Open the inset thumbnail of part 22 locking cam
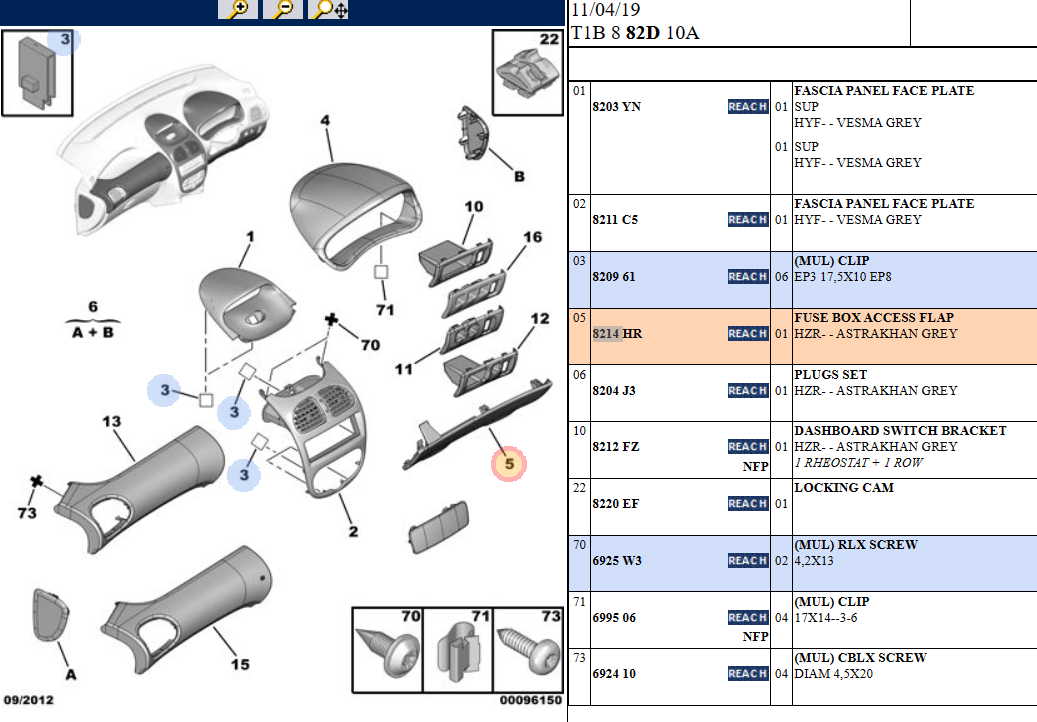 (528, 72)
